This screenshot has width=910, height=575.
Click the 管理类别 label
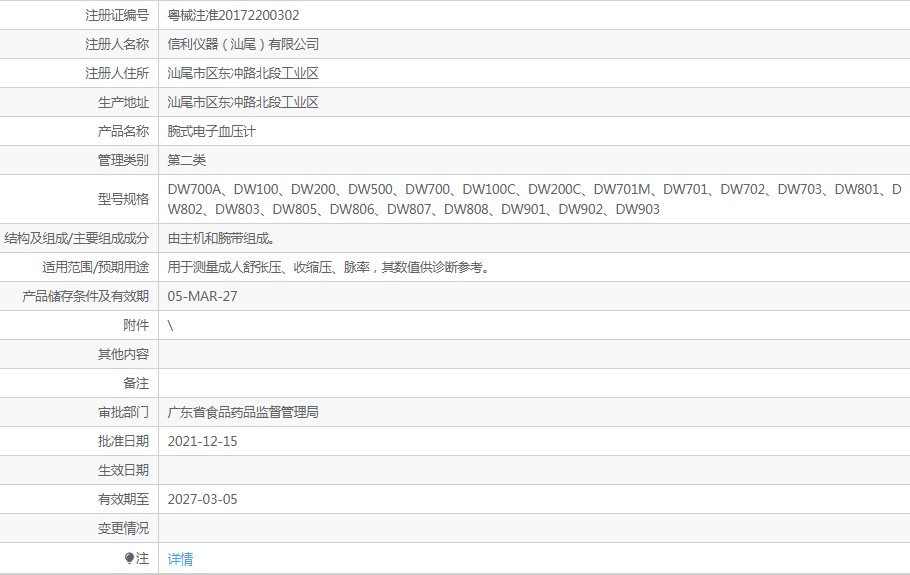pyautogui.click(x=124, y=160)
